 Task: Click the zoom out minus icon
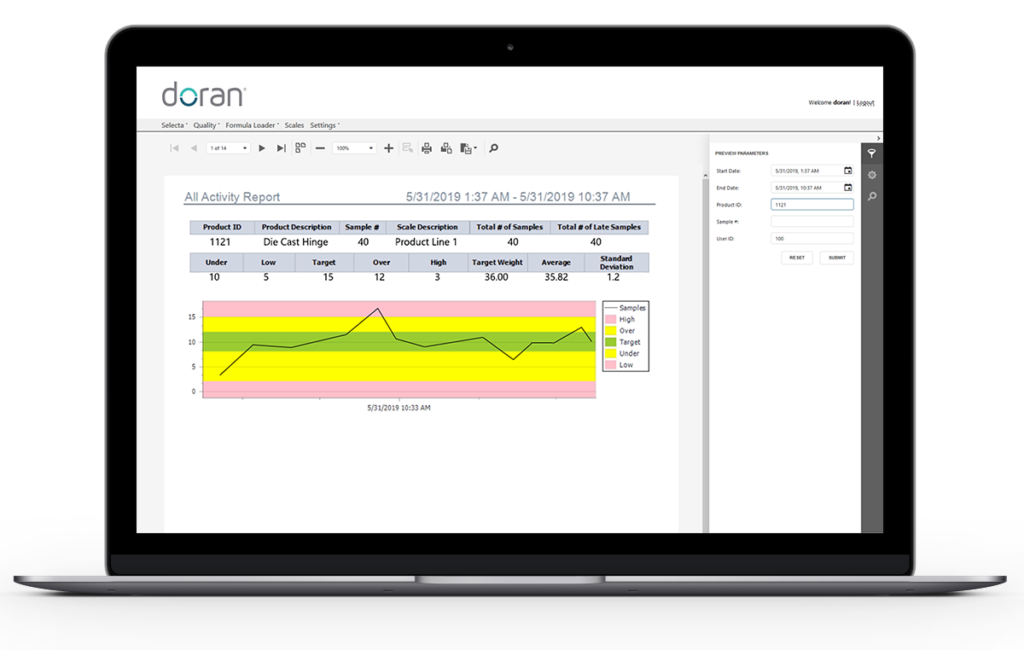[x=320, y=148]
